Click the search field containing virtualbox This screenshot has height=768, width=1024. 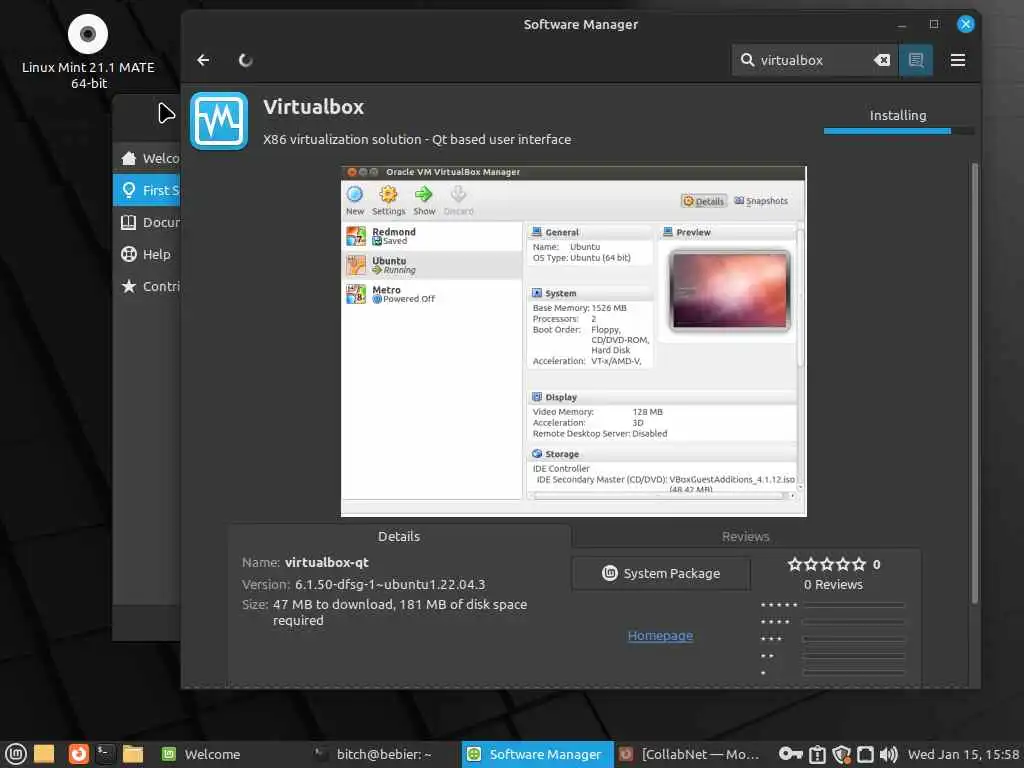click(814, 60)
